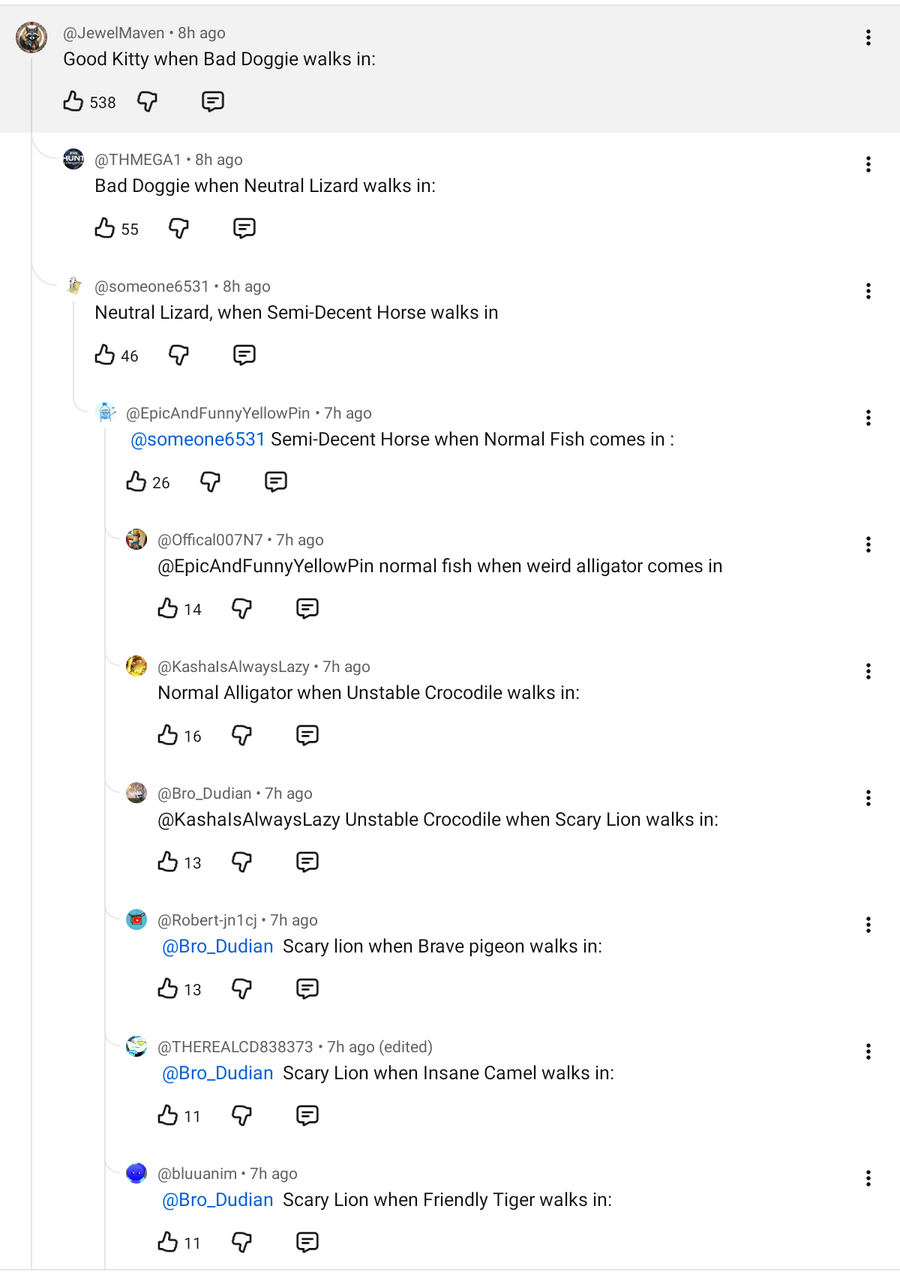Reply to @Offical007N7's normal fish comment
Viewport: 900px width, 1272px height.
(x=307, y=608)
